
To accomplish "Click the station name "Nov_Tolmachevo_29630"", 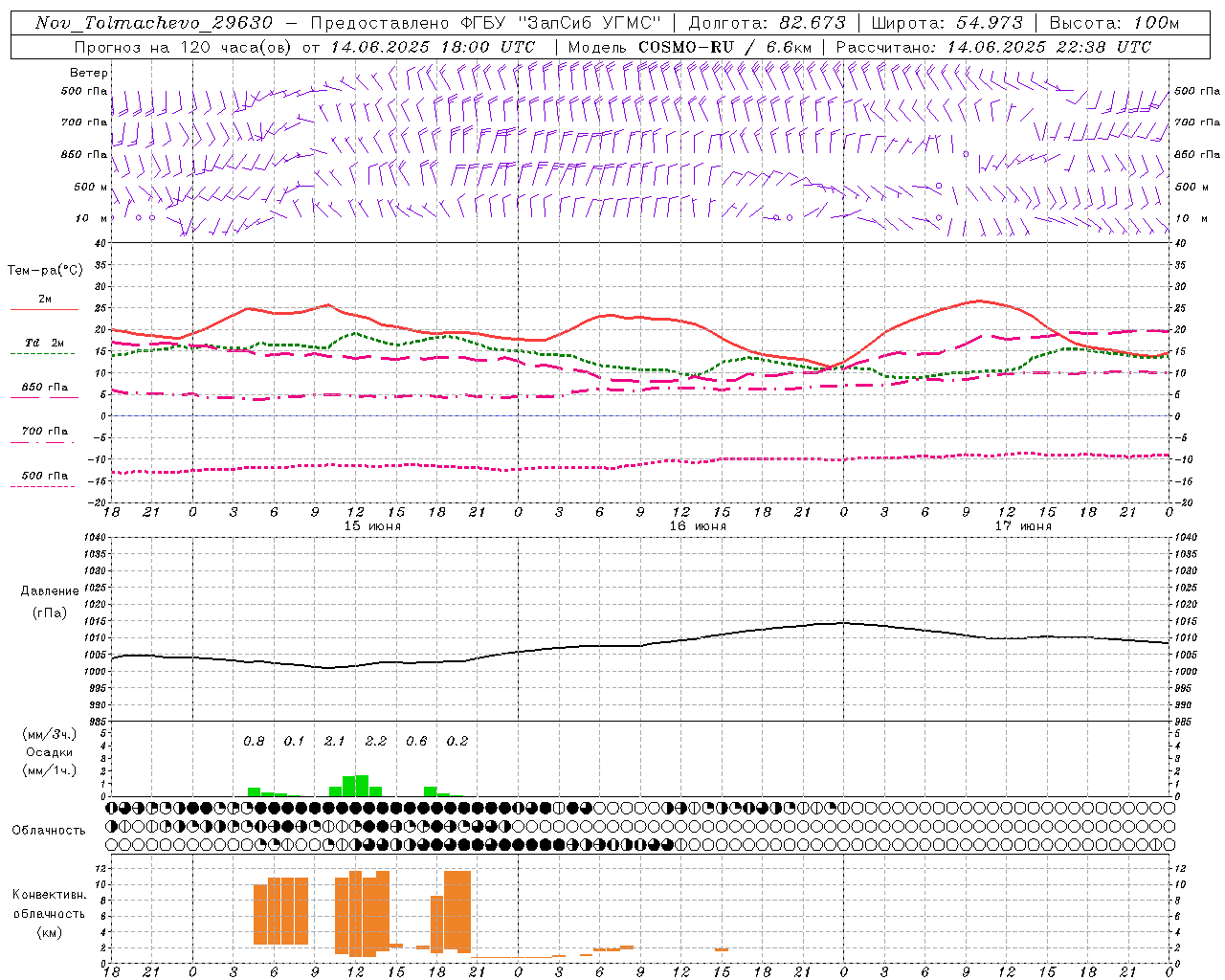I will (x=154, y=23).
